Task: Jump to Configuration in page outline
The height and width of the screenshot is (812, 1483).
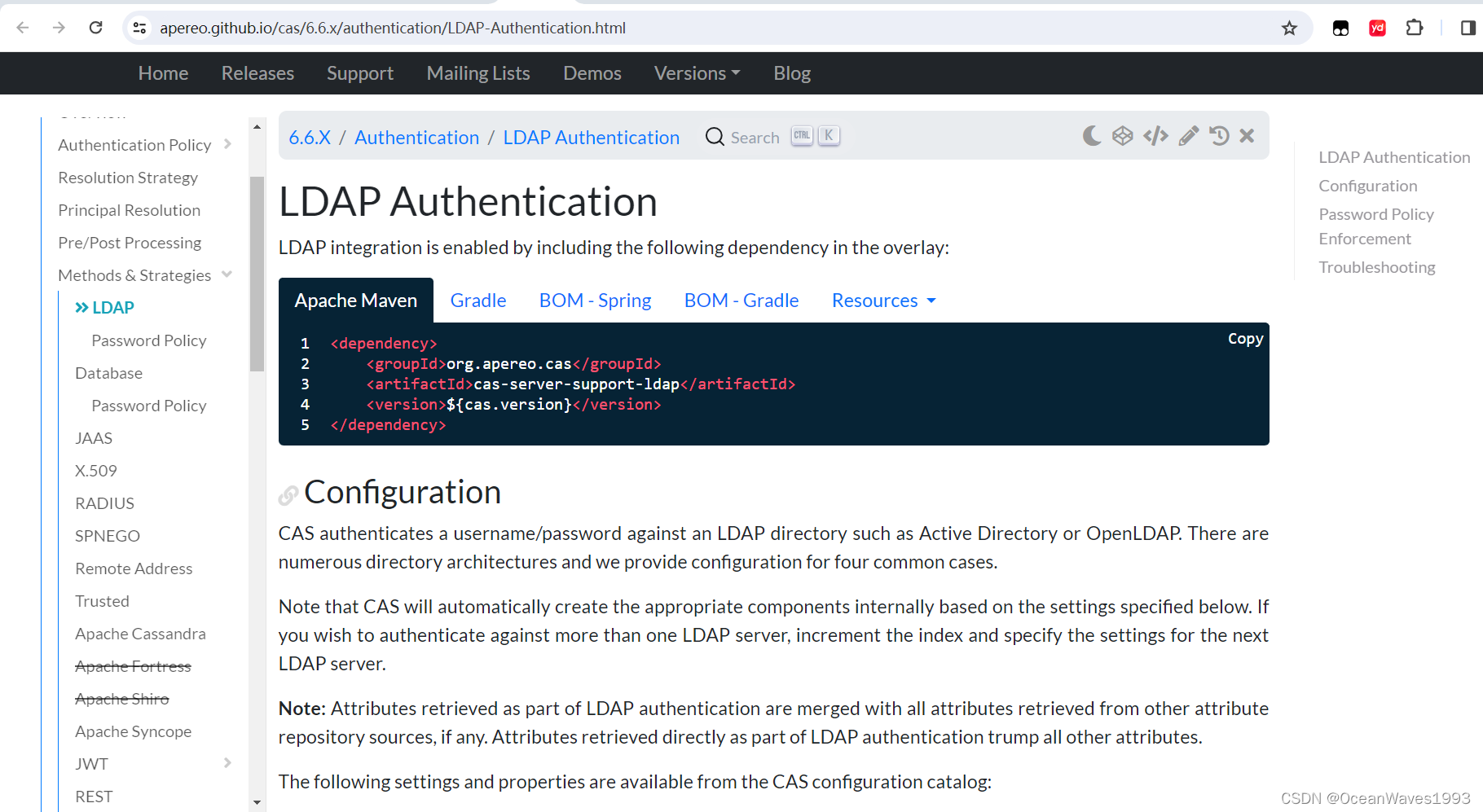Action: [1368, 186]
